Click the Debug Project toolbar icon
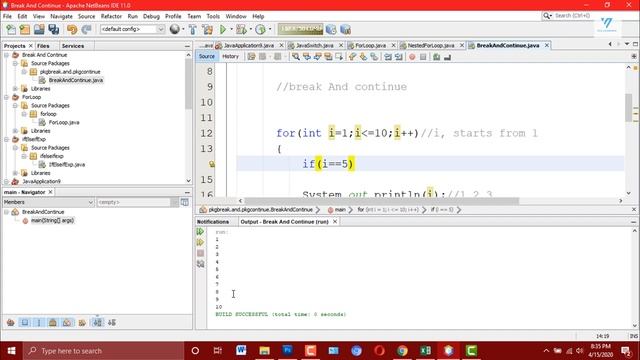640x360 pixels. [x=241, y=29]
